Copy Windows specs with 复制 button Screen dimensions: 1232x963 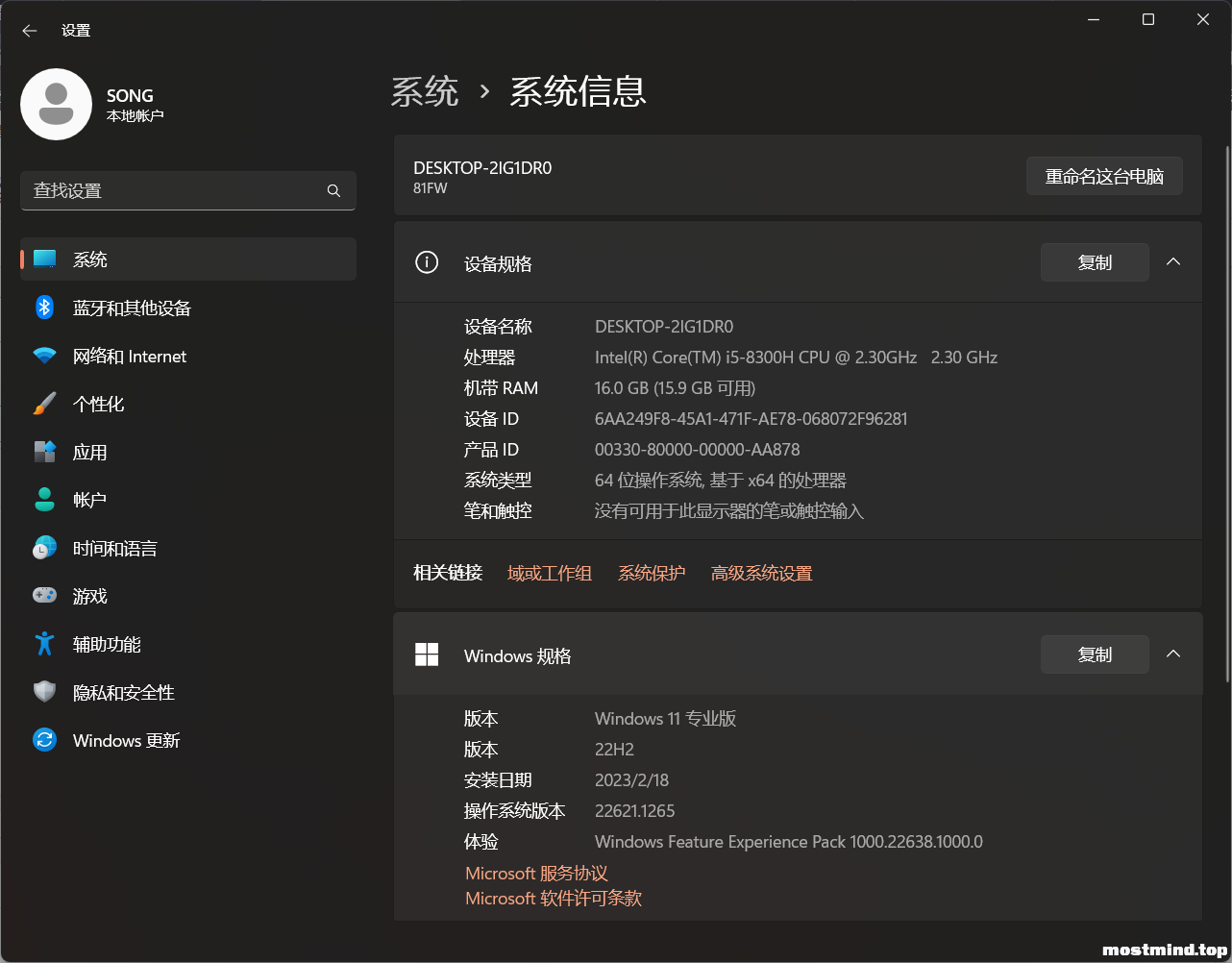pos(1095,654)
